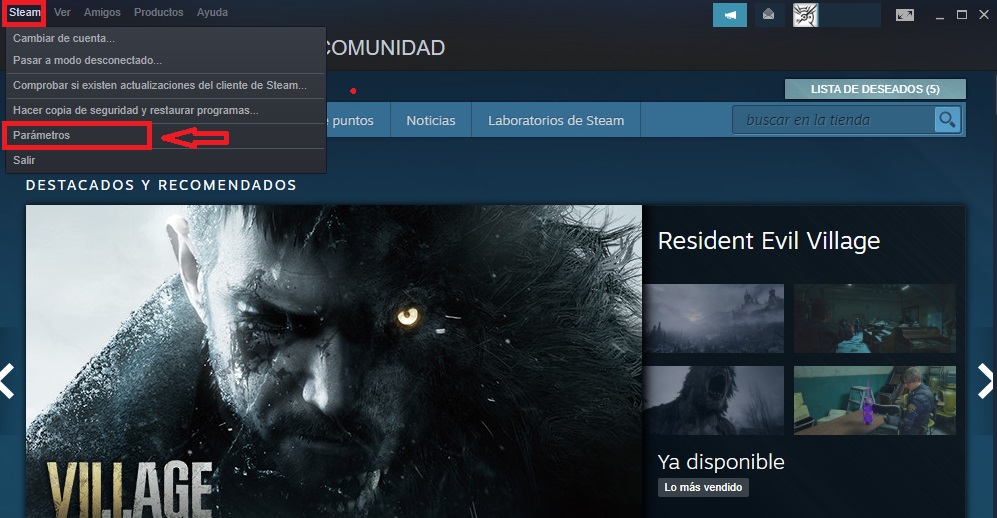Choose Pasar a modo desconectado
This screenshot has height=518, width=997.
tap(165, 60)
